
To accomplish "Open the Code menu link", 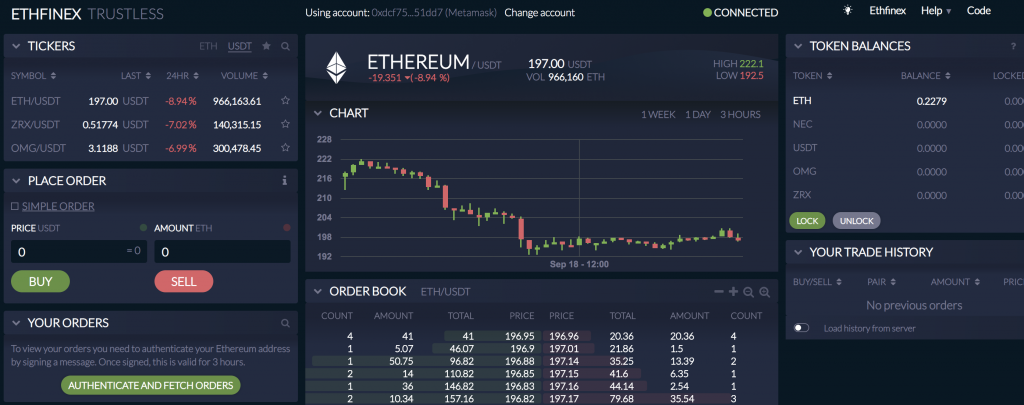I will point(978,10).
